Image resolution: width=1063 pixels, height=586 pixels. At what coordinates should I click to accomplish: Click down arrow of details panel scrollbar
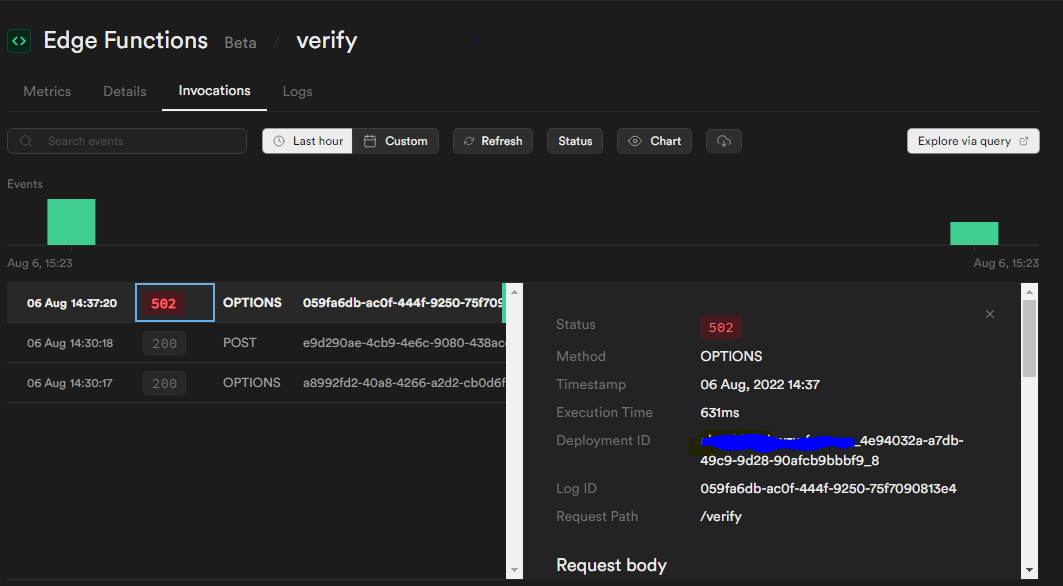(x=1029, y=570)
